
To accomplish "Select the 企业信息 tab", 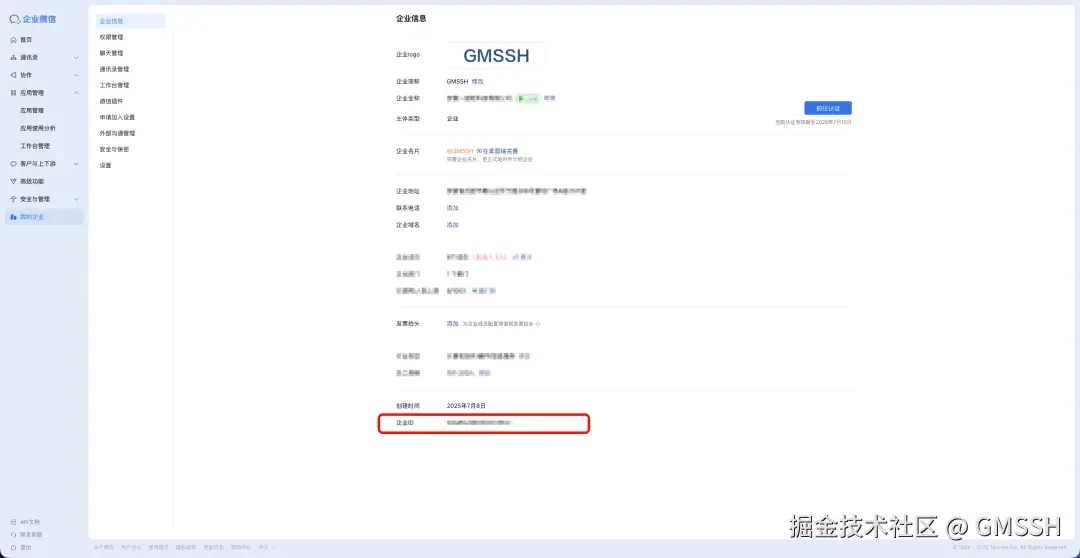I will click(x=130, y=21).
